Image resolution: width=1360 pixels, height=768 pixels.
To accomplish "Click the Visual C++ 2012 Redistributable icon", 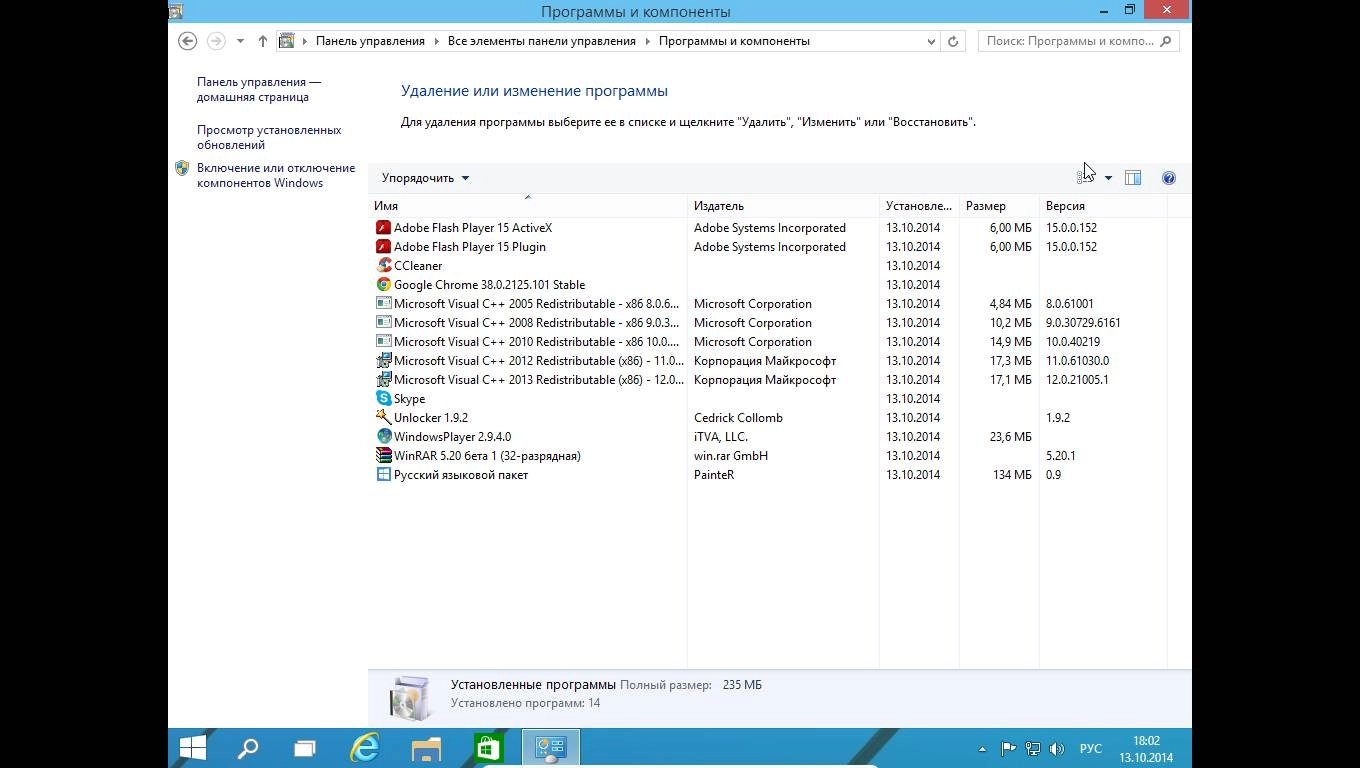I will 383,361.
